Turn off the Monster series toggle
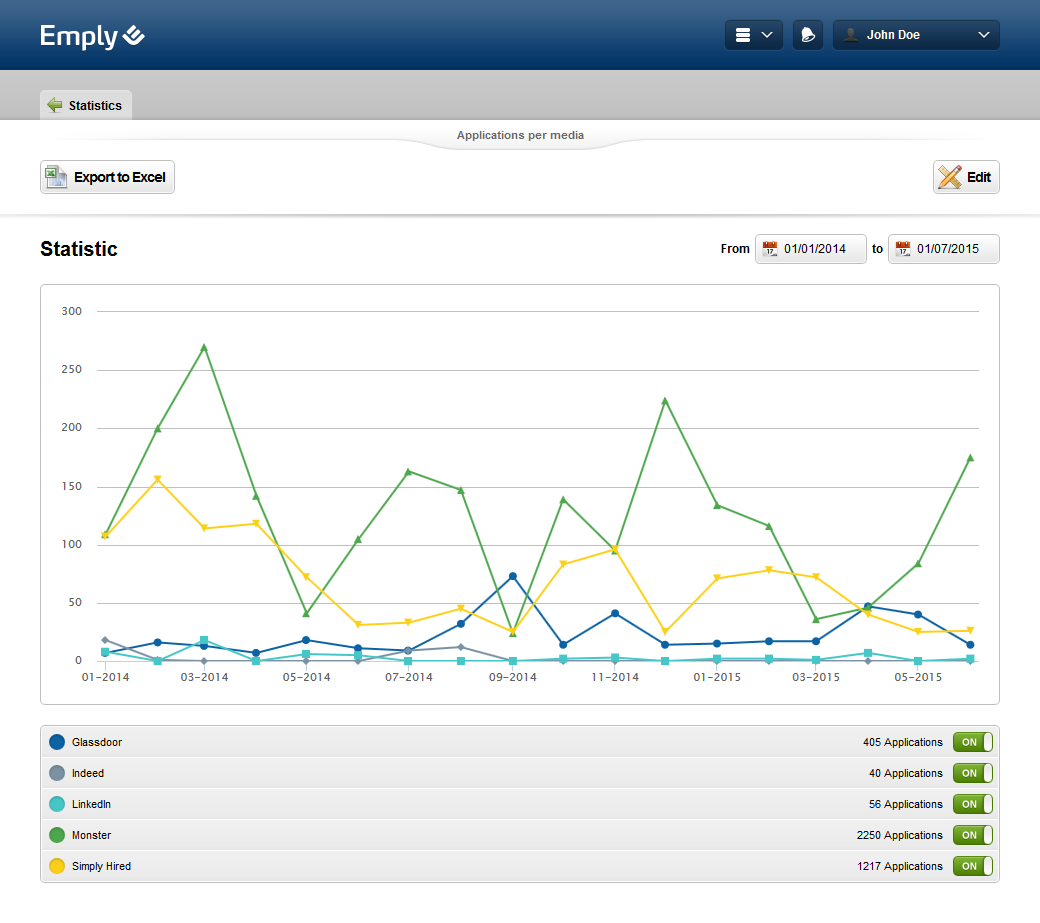This screenshot has height=923, width=1040. point(972,835)
